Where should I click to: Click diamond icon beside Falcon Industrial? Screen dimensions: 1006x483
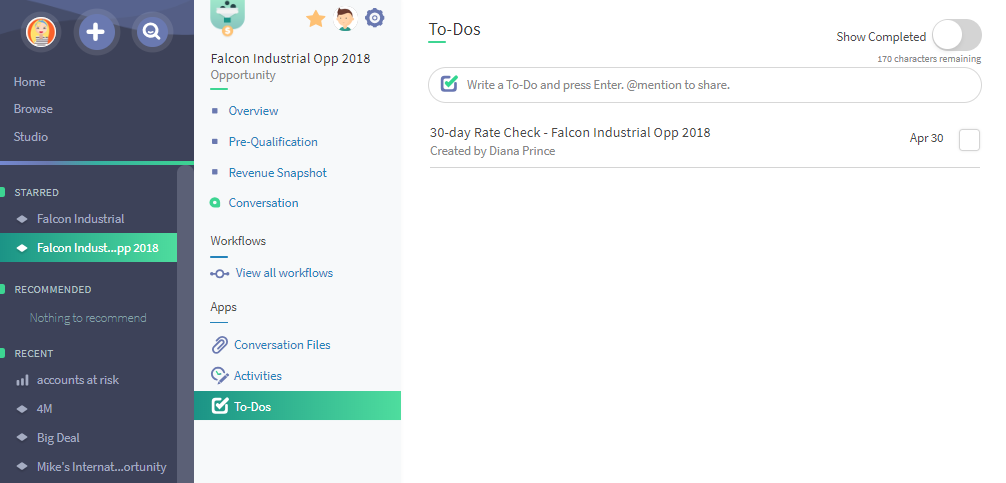coord(22,219)
